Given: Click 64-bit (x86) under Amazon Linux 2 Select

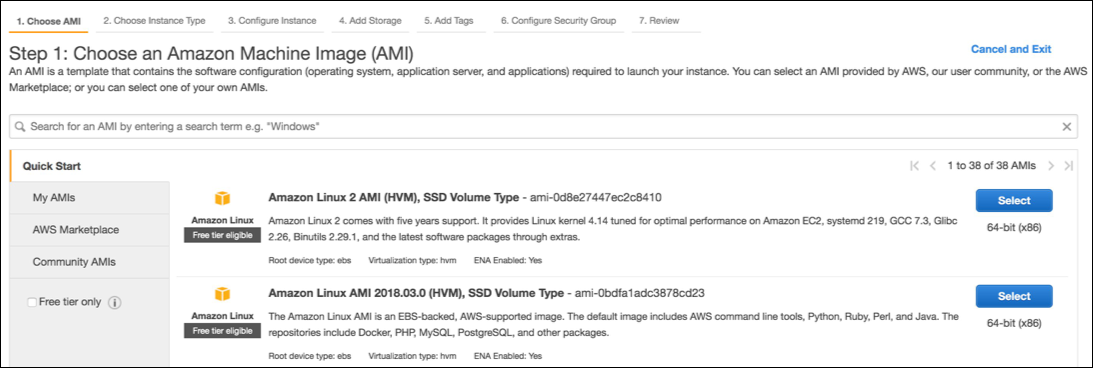Looking at the screenshot, I should click(x=1014, y=228).
